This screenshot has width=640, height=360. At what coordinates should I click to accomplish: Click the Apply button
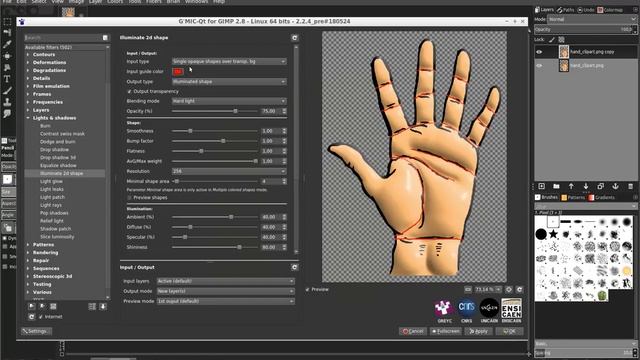pos(478,331)
